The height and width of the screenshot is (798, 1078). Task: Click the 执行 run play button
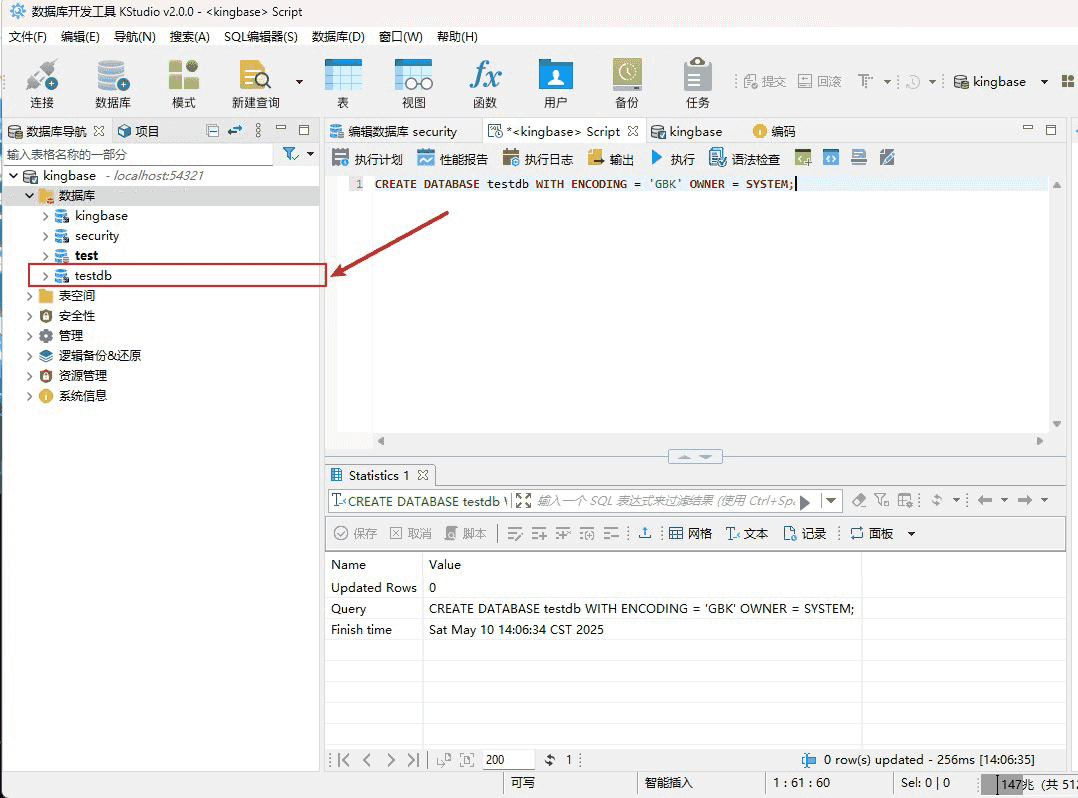coord(672,159)
